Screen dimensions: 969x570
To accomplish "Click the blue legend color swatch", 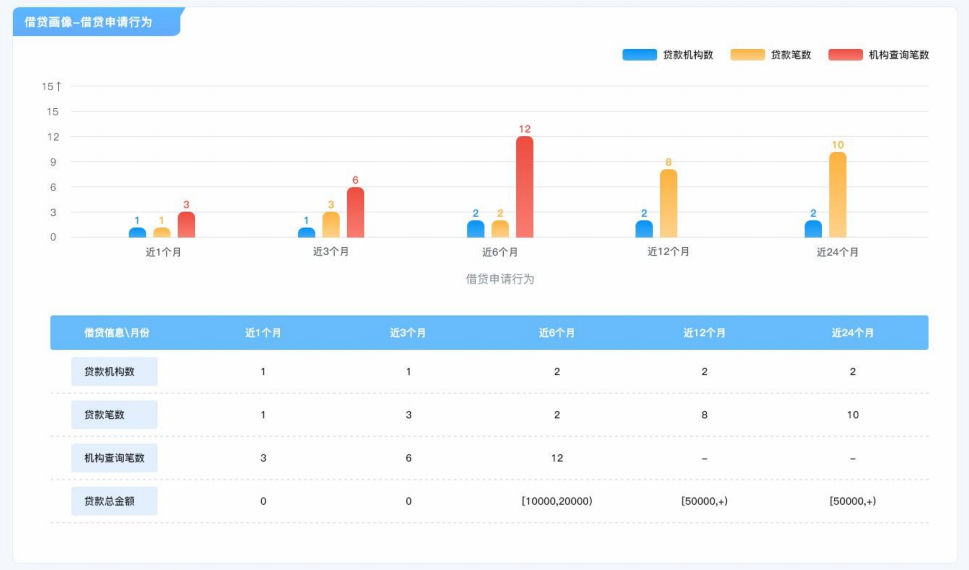I will tap(639, 55).
